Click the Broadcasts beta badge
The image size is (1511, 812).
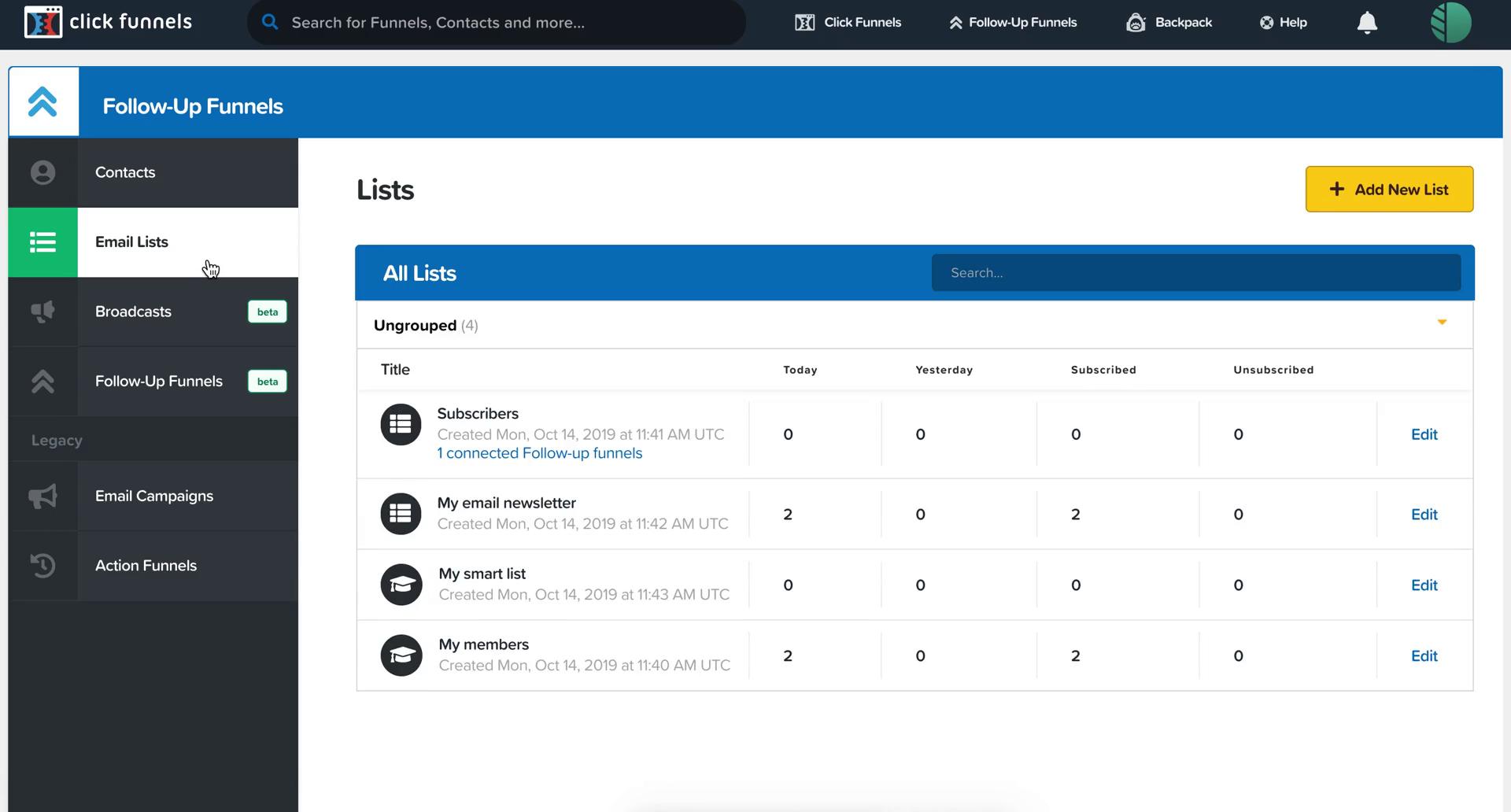coord(268,312)
